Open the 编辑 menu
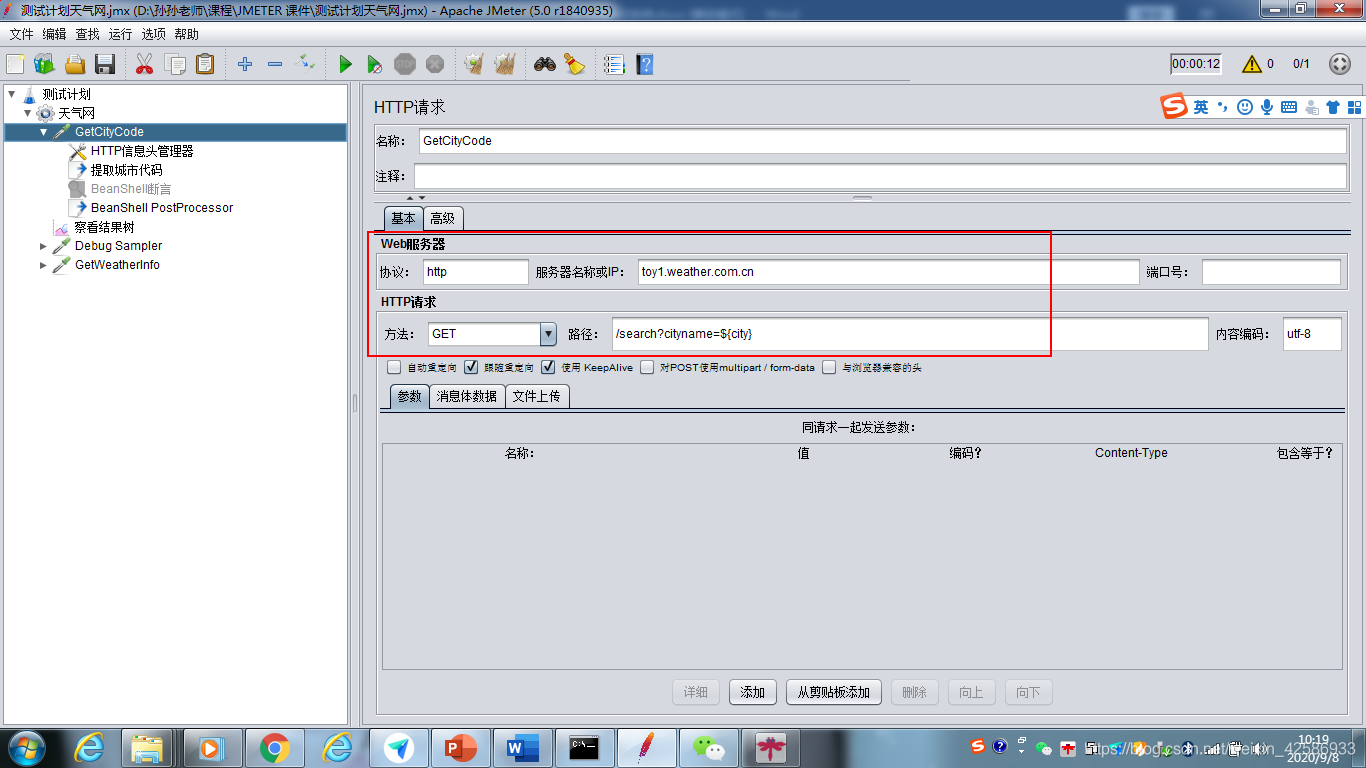Viewport: 1366px width, 768px height. tap(54, 34)
